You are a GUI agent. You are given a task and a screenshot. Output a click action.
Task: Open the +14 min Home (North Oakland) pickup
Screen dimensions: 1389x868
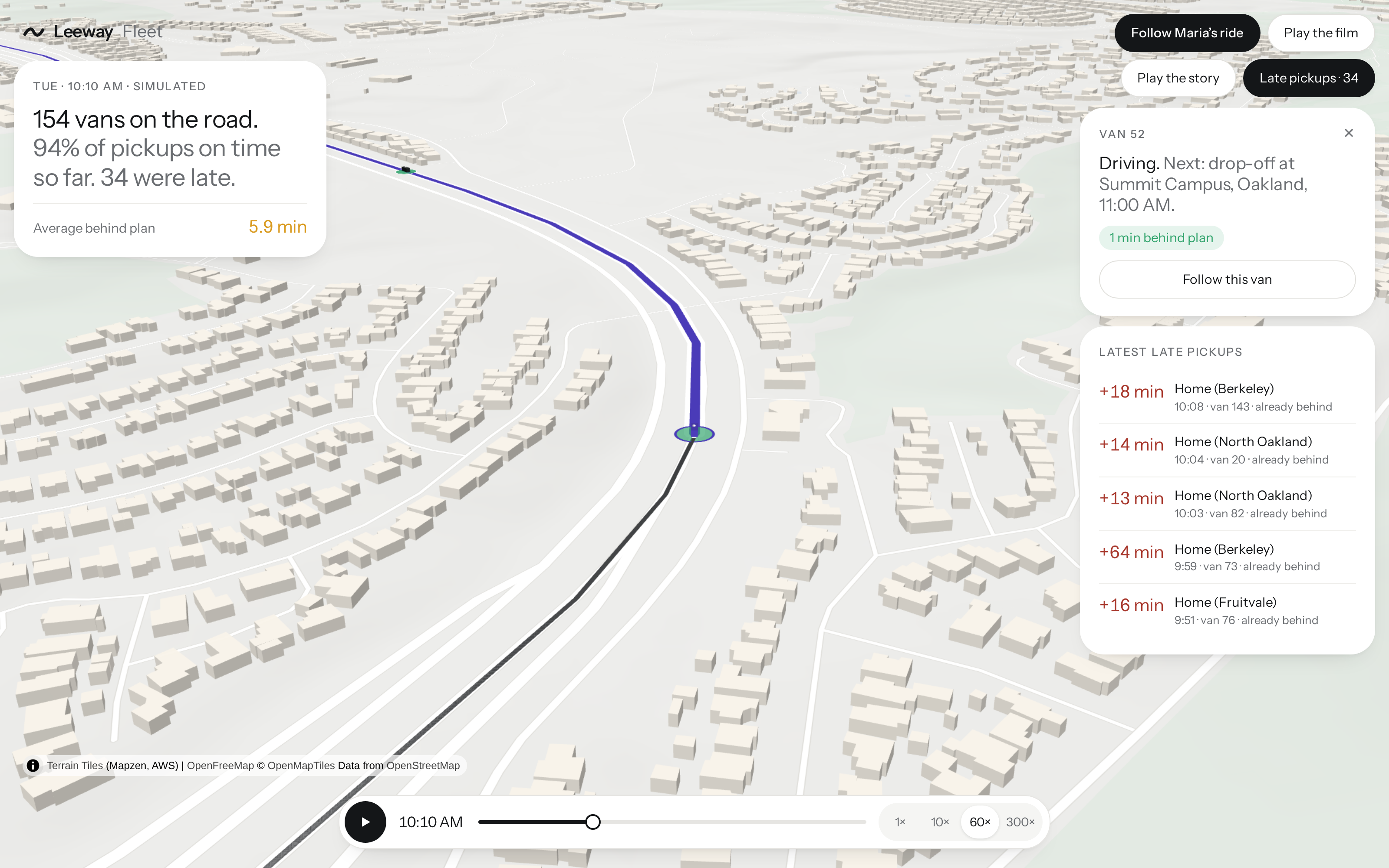1227,450
